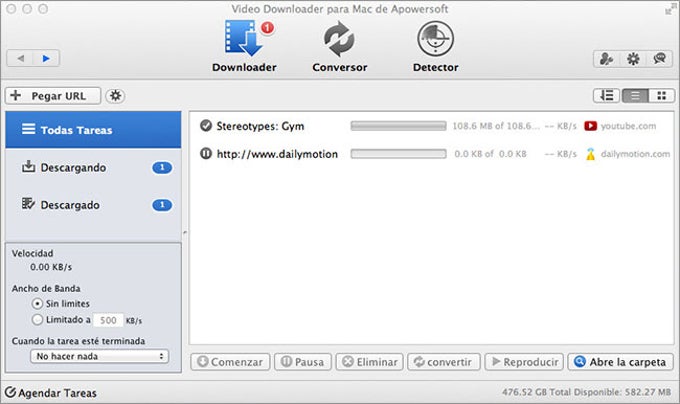Select the Limitado a bandwidth option
This screenshot has width=680, height=404.
37,320
